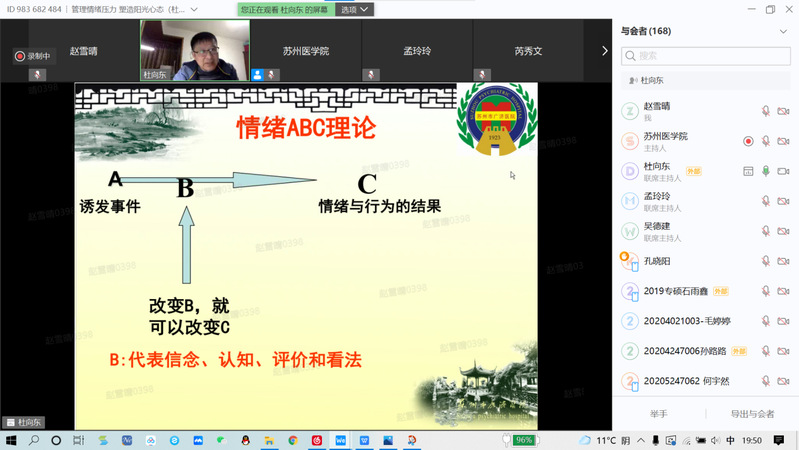Image resolution: width=799 pixels, height=450 pixels.
Task: Click the 举手 raise hand button
Action: pyautogui.click(x=658, y=413)
